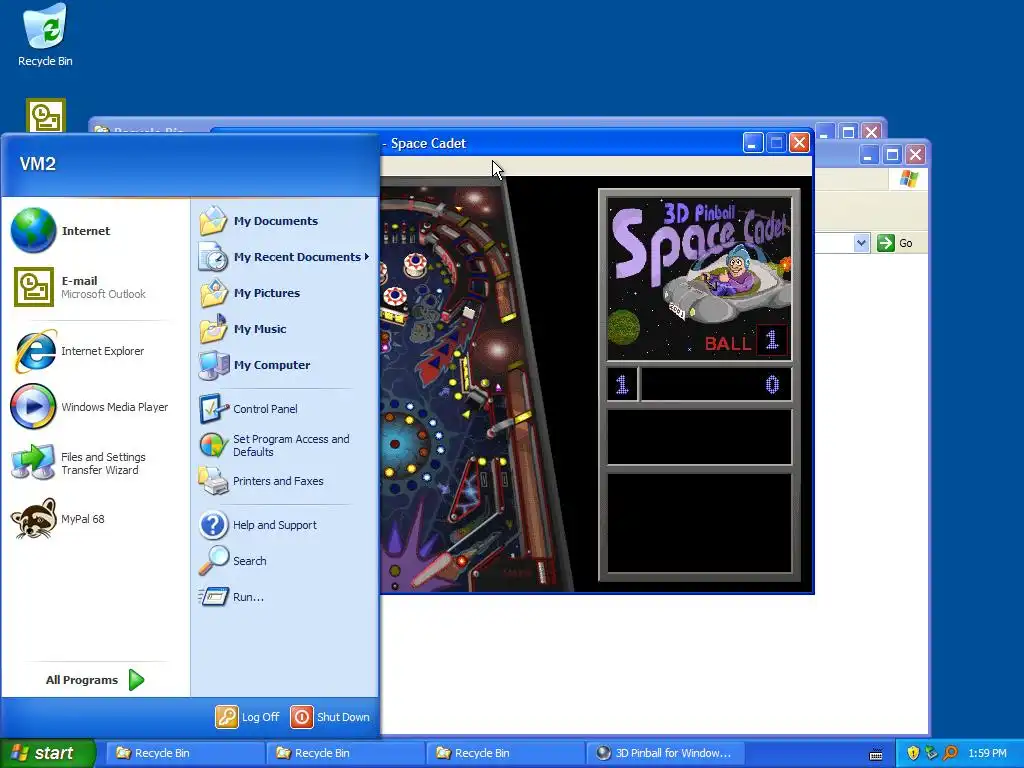
Task: Open address bar dropdown in Recycle Bin window
Action: (861, 243)
